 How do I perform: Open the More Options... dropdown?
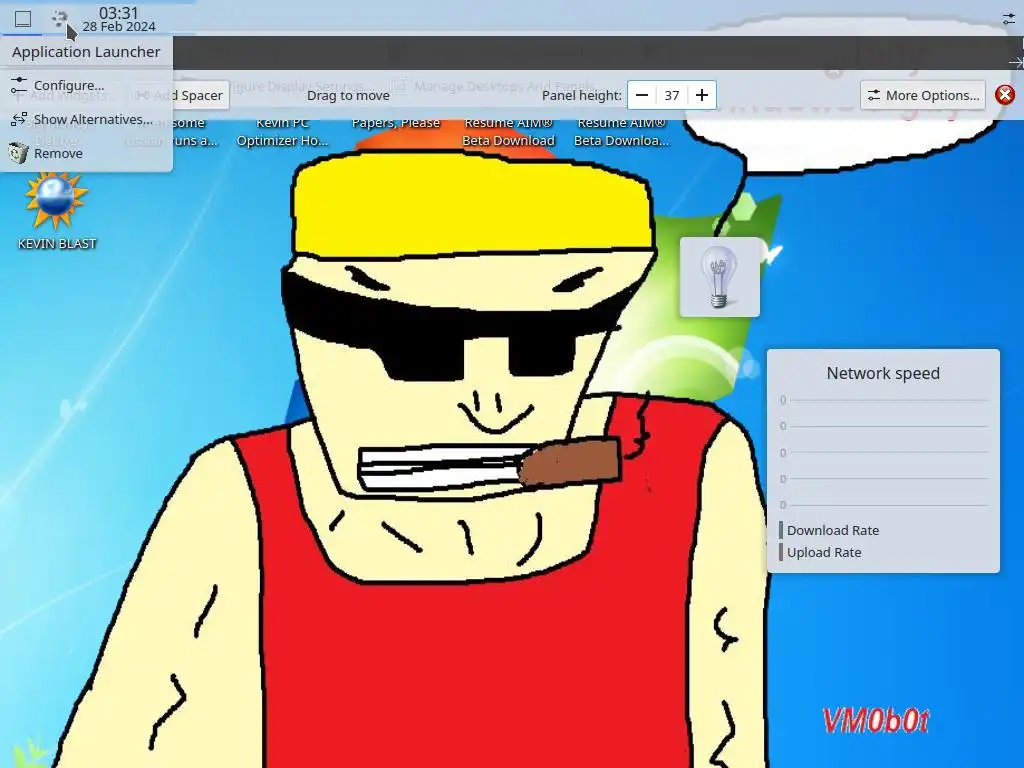[x=923, y=95]
